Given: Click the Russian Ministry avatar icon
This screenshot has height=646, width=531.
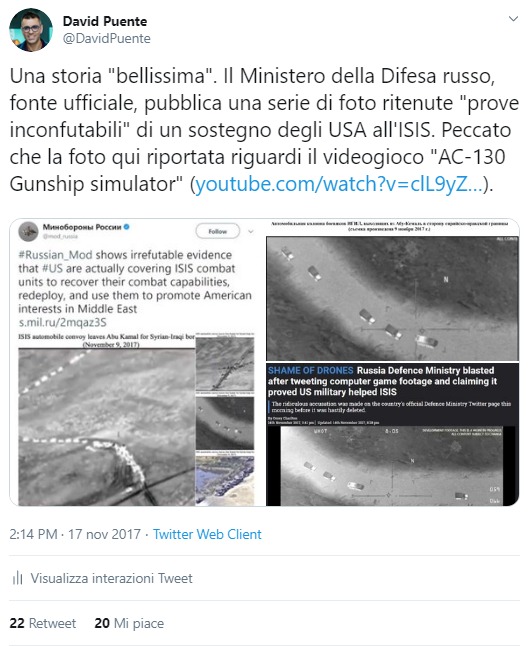Looking at the screenshot, I should click(28, 232).
